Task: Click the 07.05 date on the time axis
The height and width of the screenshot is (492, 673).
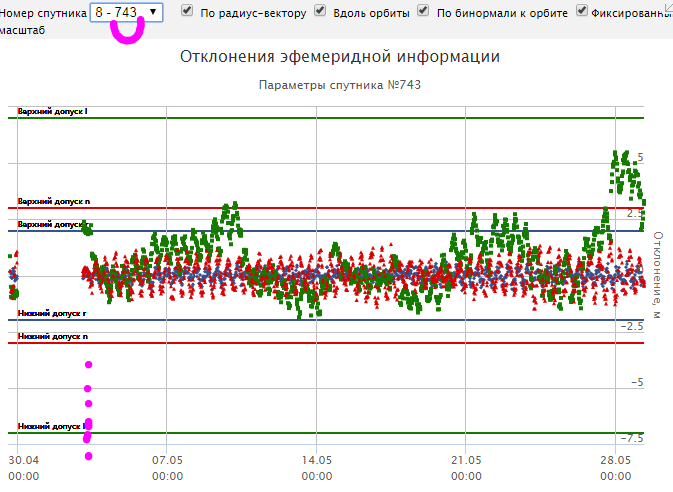Action: (x=167, y=460)
